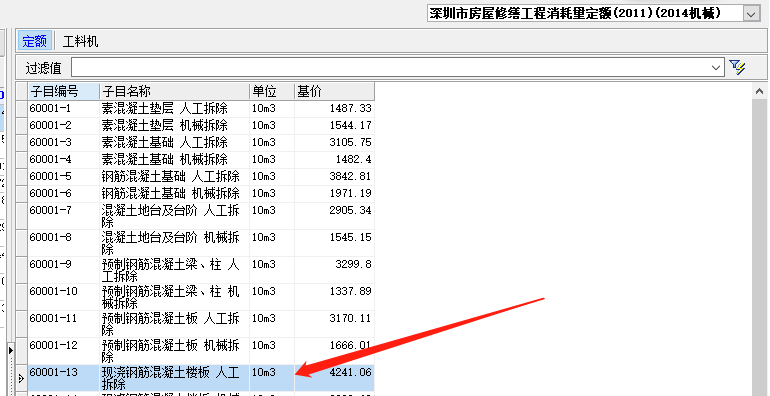Apply filter using the funnel lightning icon

click(x=737, y=67)
